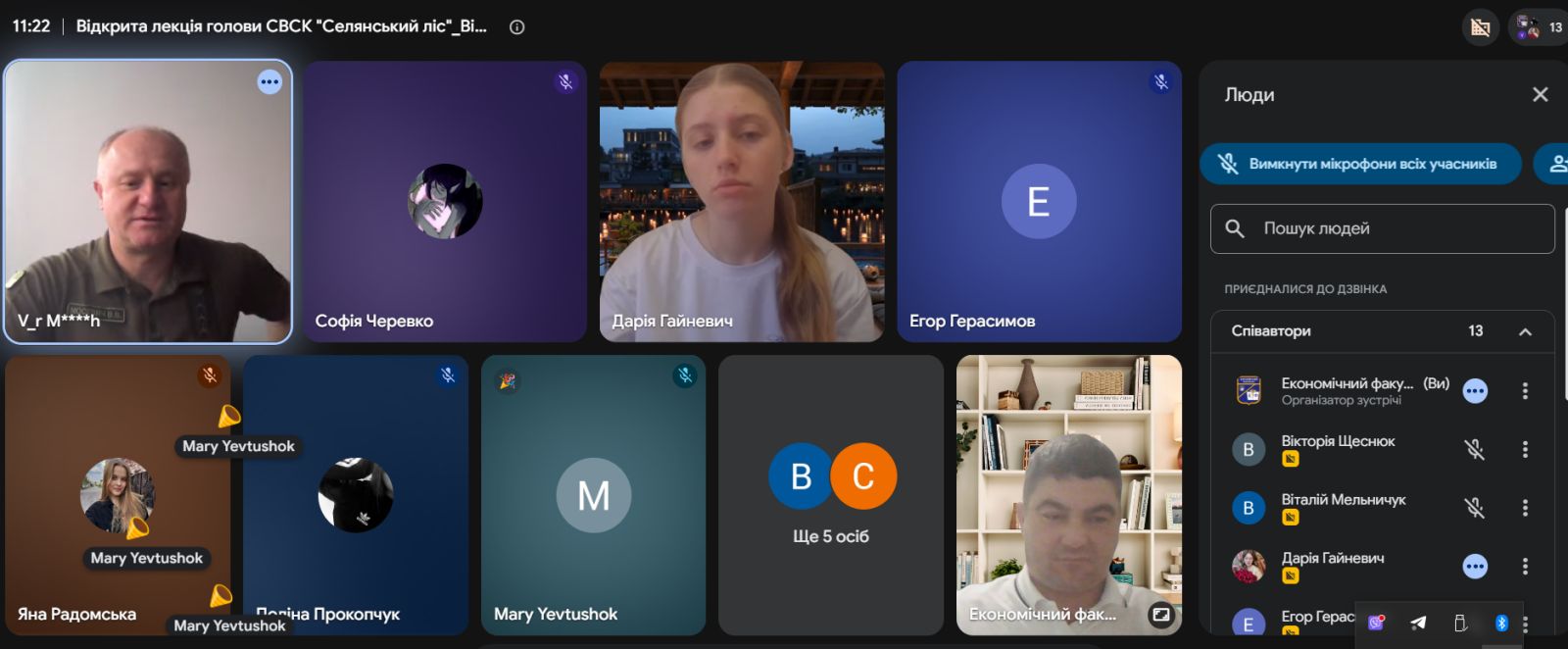1568x649 pixels.
Task: Click the Софія Черевко name label
Action: (x=373, y=321)
